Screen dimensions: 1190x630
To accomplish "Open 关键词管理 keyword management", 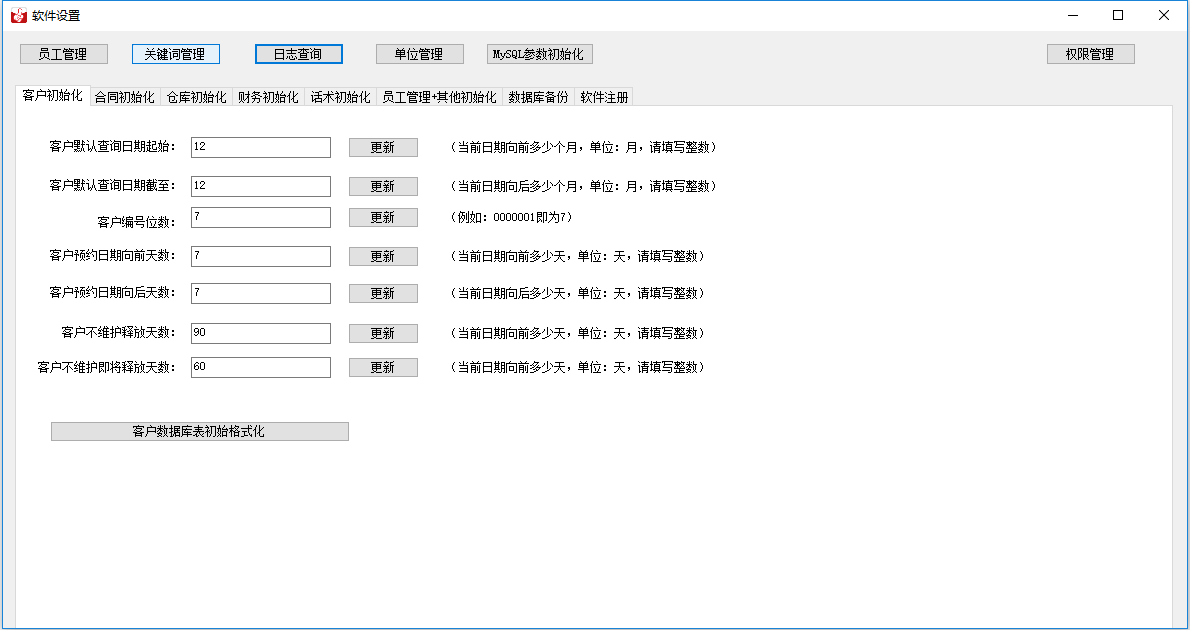I will 175,54.
